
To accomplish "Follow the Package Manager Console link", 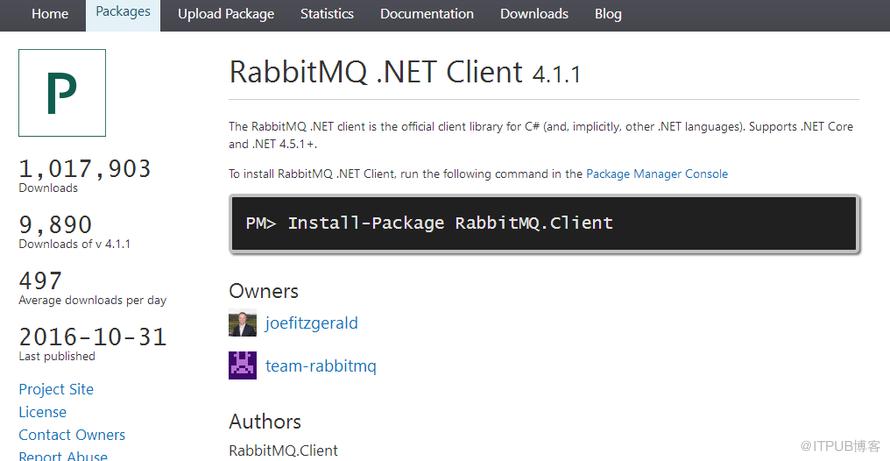I will point(657,174).
